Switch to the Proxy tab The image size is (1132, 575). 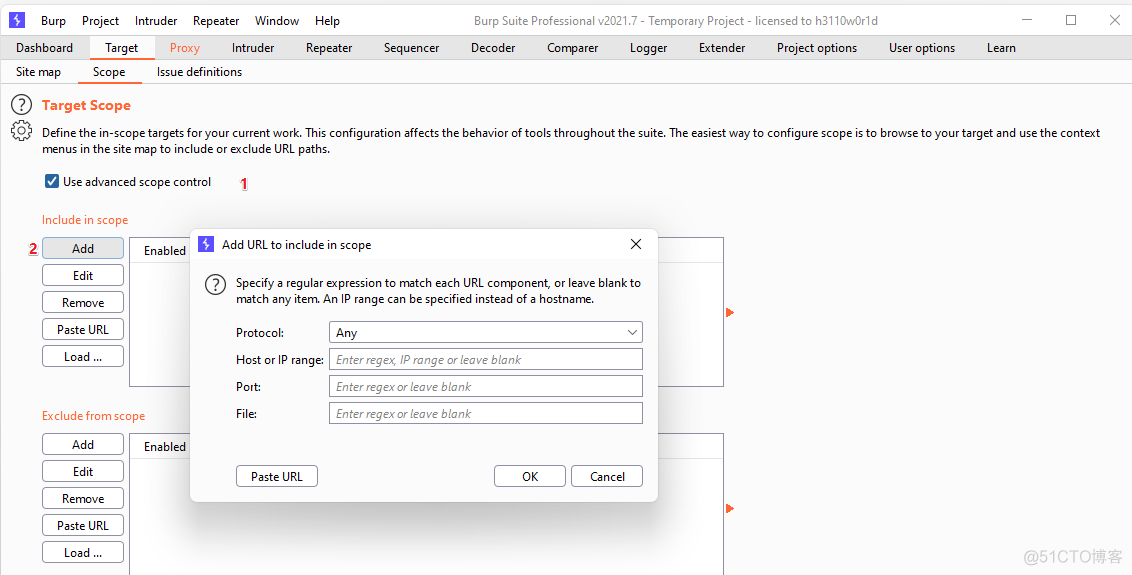(x=185, y=48)
